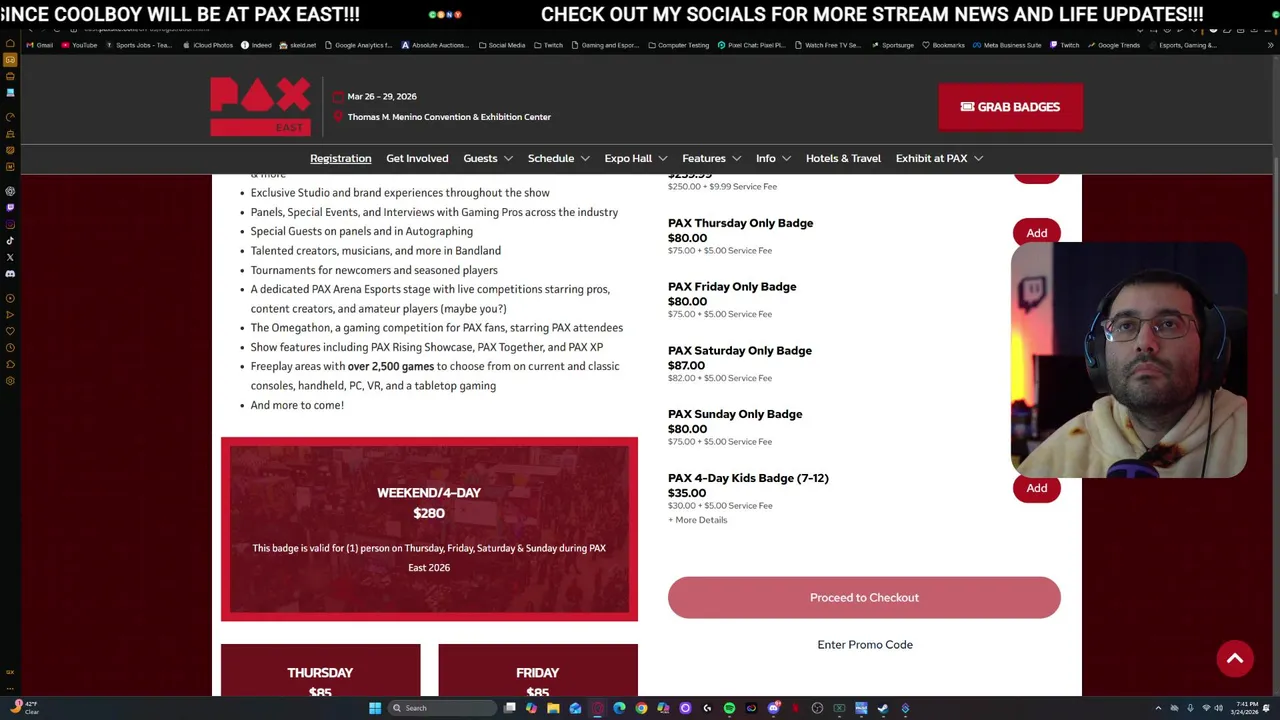Open browser sidebar settings gear
The image size is (1280, 720).
(x=10, y=381)
